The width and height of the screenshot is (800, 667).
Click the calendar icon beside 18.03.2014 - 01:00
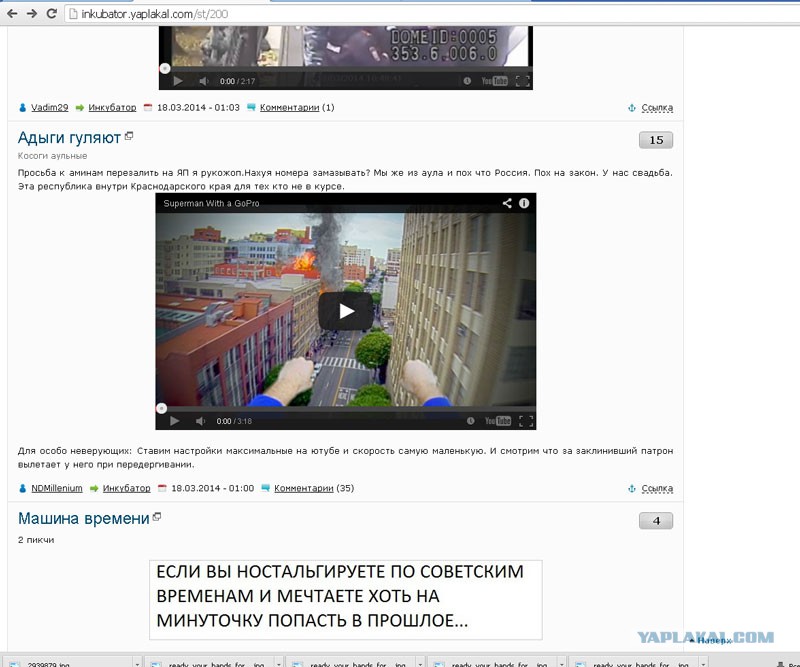point(162,488)
